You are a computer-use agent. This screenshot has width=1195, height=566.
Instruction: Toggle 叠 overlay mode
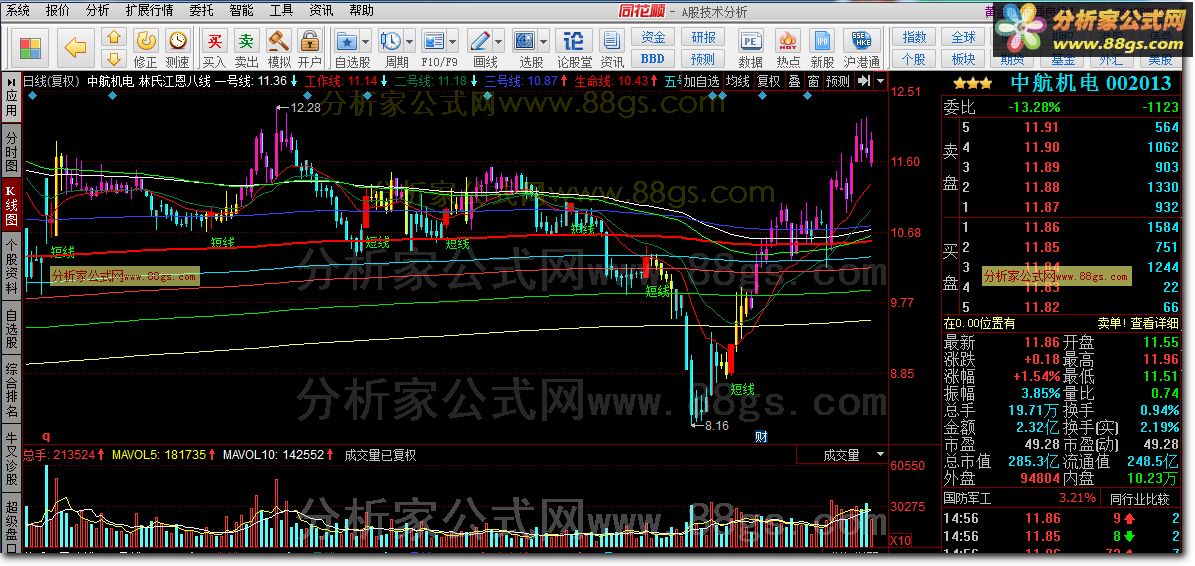794,81
